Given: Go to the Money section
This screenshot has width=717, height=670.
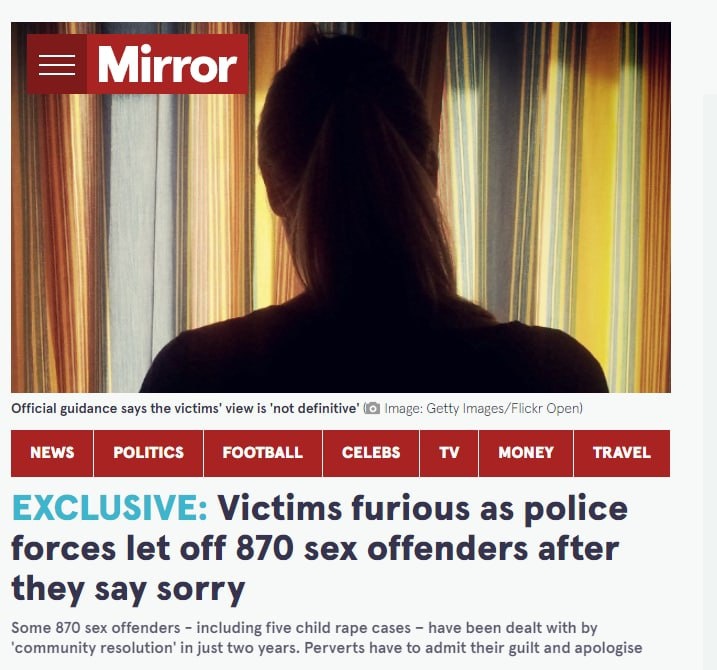Looking at the screenshot, I should point(526,453).
